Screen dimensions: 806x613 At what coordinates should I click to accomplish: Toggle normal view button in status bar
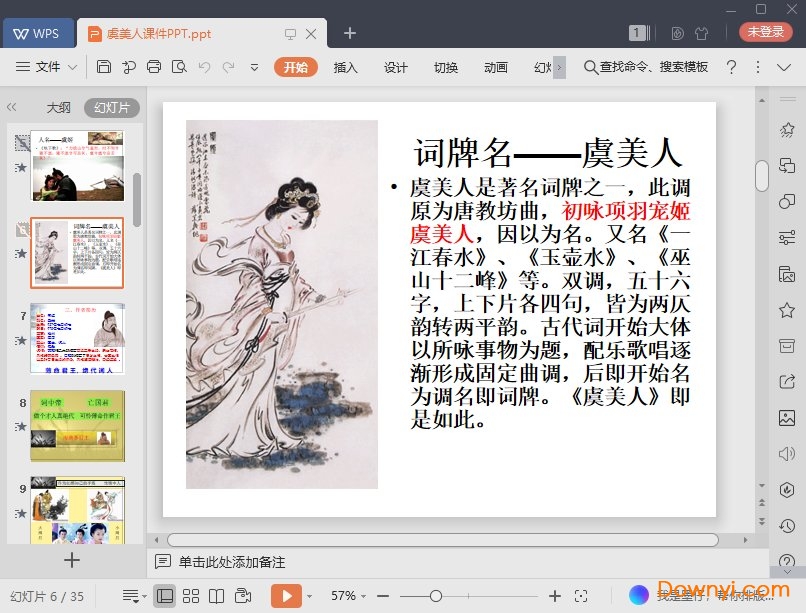pyautogui.click(x=166, y=596)
